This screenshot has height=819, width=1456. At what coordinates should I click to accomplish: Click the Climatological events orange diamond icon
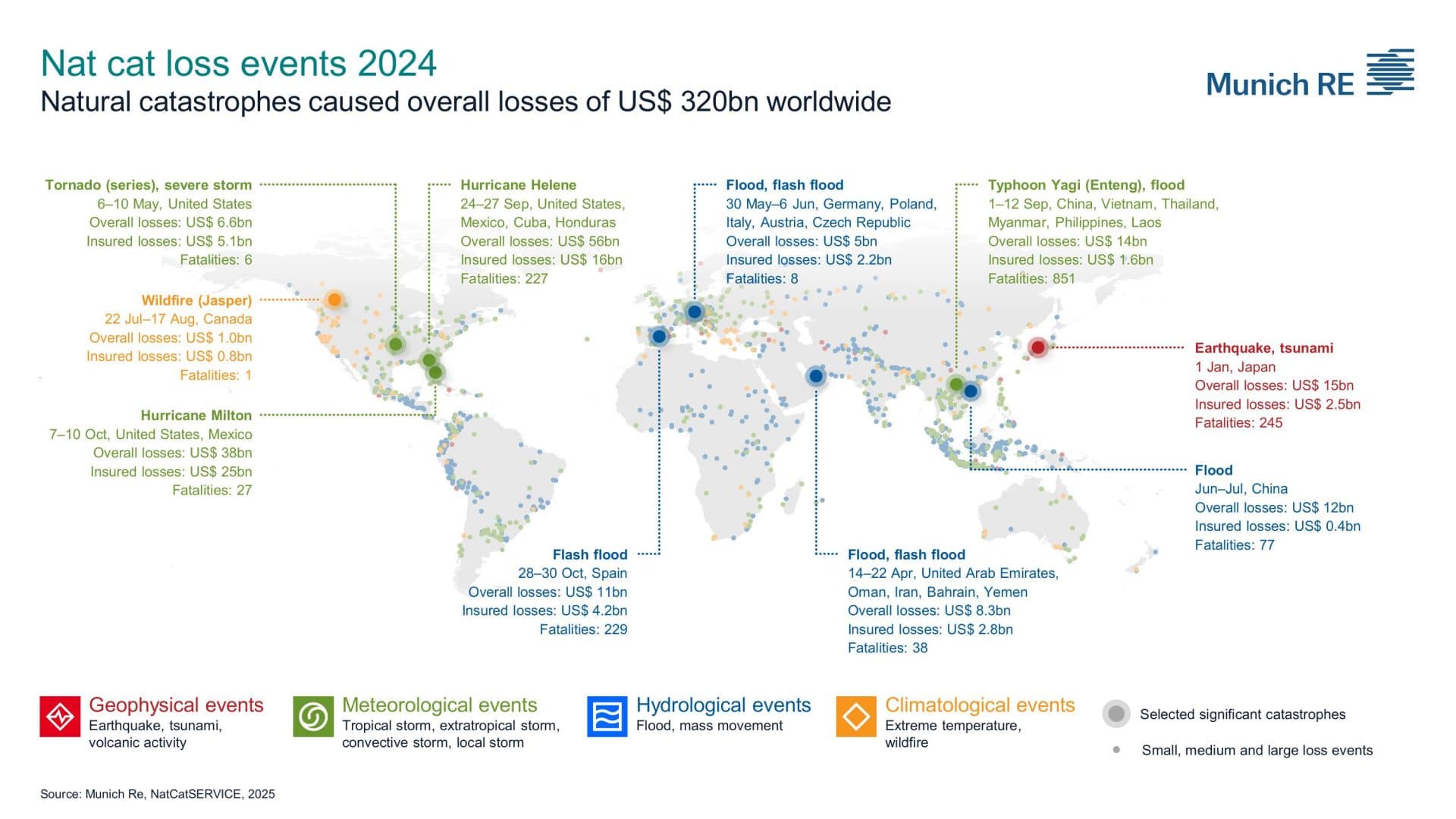858,715
